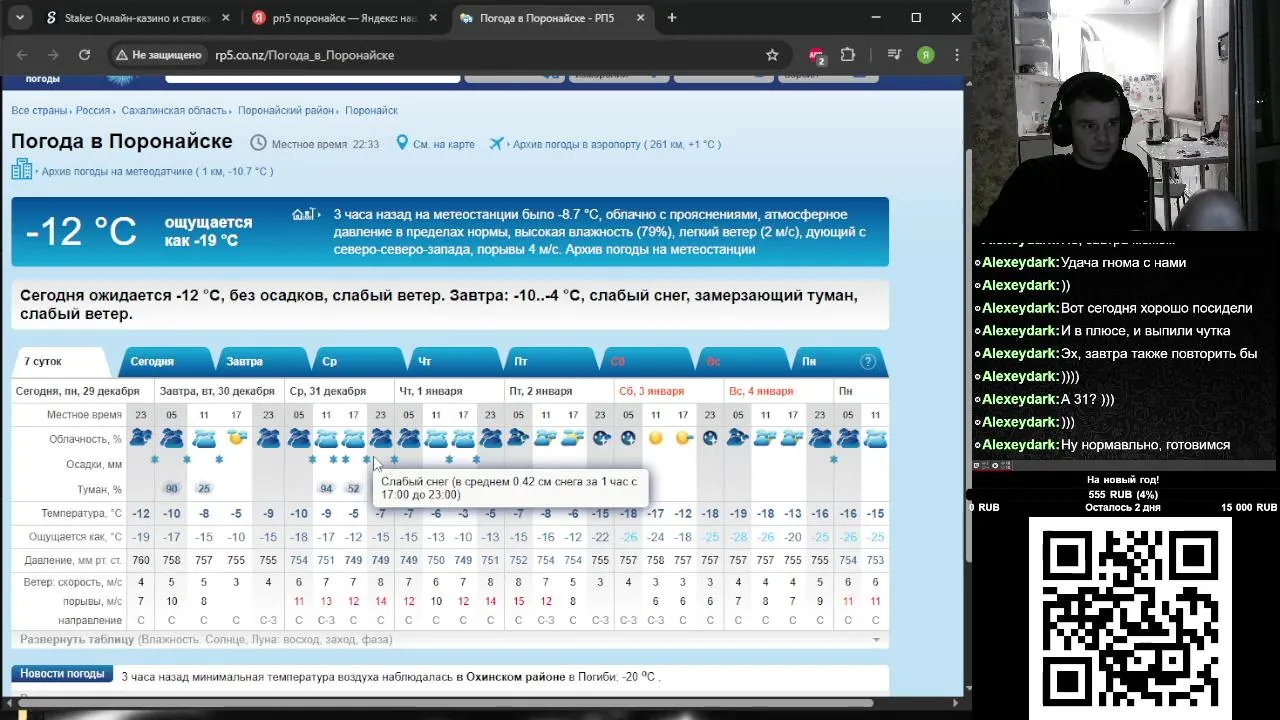The width and height of the screenshot is (1280, 720).
Task: Click the building icon for sensor archive
Action: click(21, 169)
